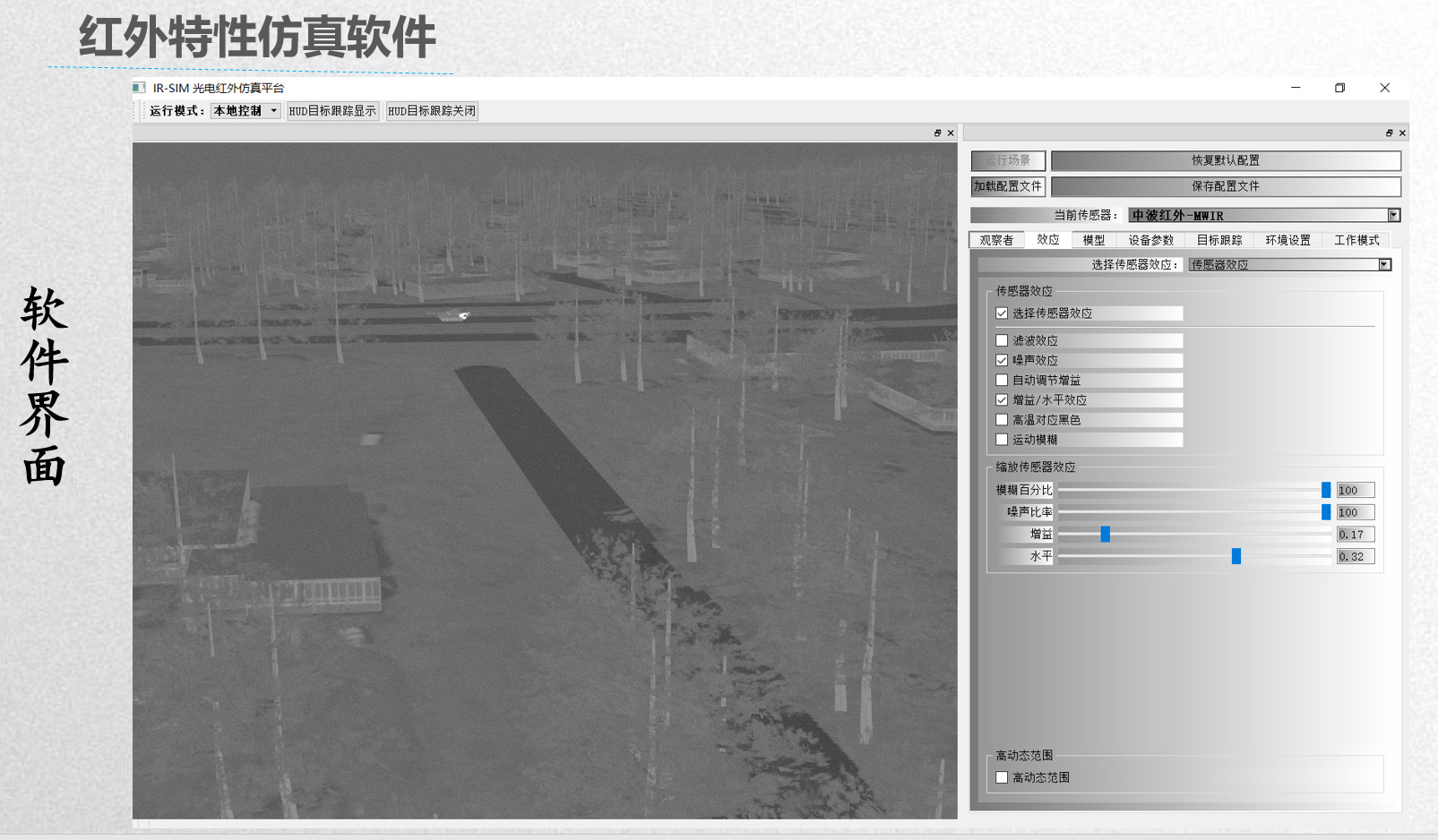
Task: Open the 选择传感器效应 dropdown
Action: point(1290,264)
